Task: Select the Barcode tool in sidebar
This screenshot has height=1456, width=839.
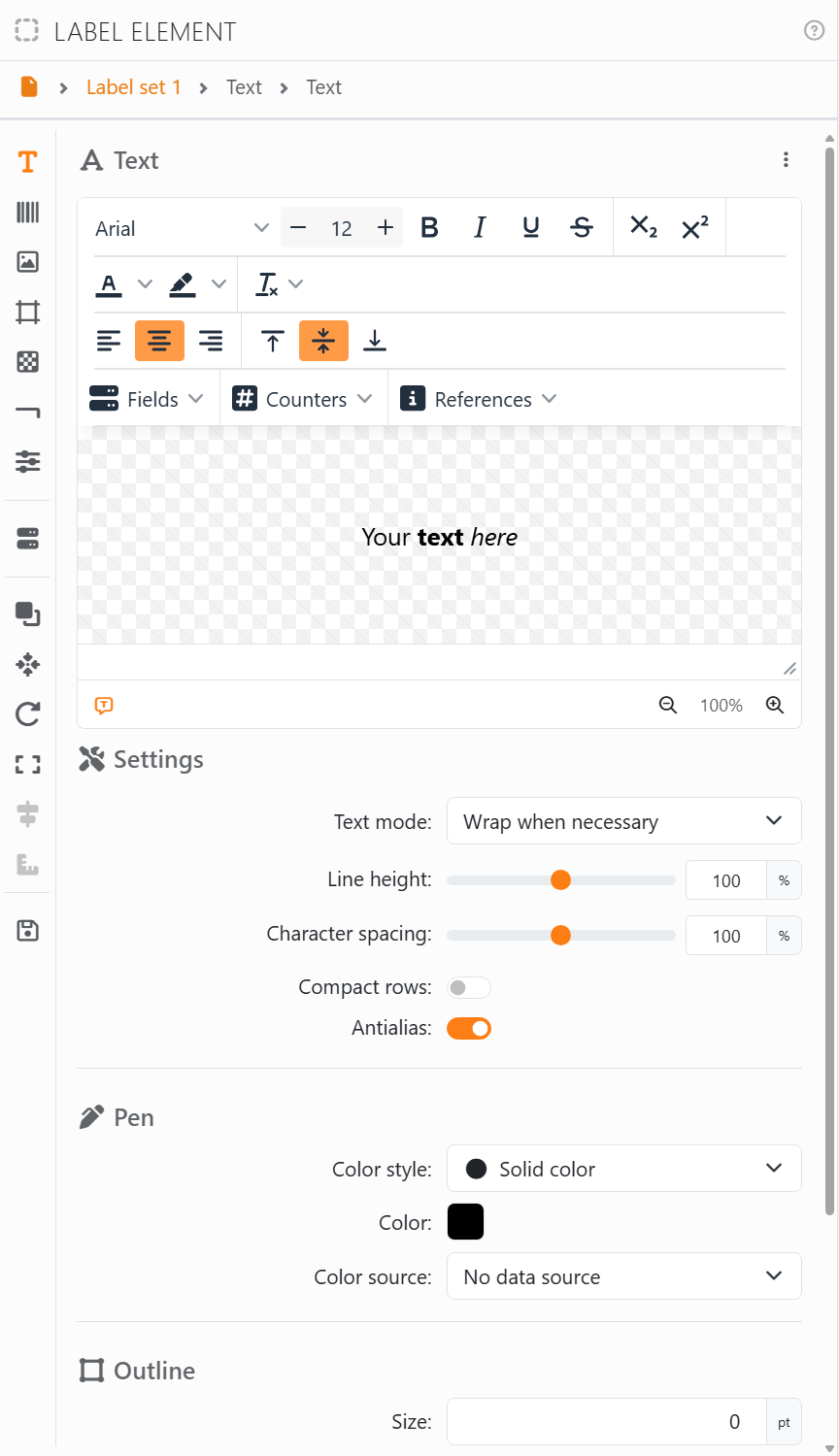Action: 27,212
